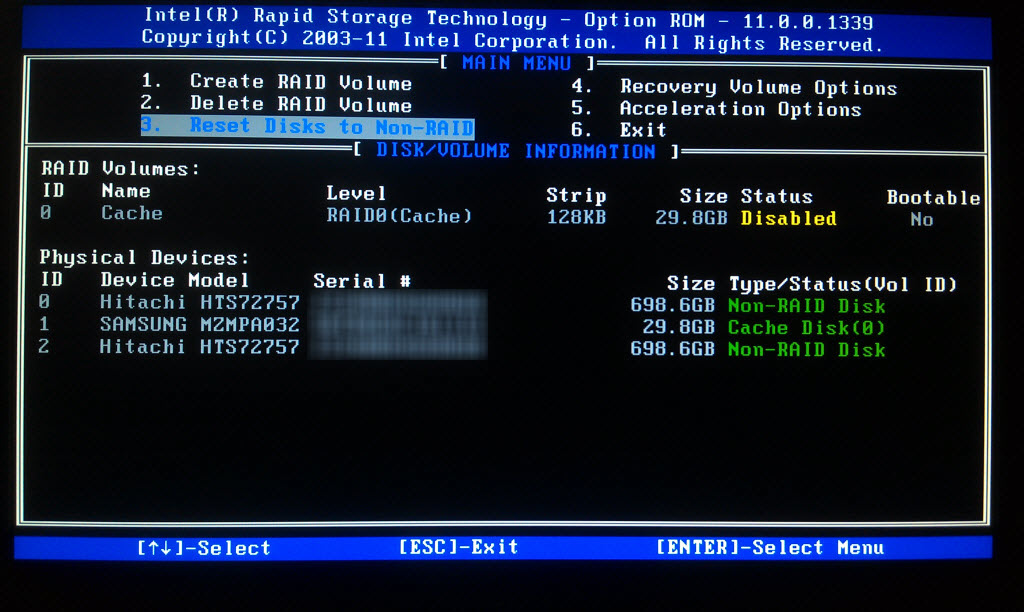
Task: Click Hitachi HTS72757 device ID 2
Action: click(200, 346)
